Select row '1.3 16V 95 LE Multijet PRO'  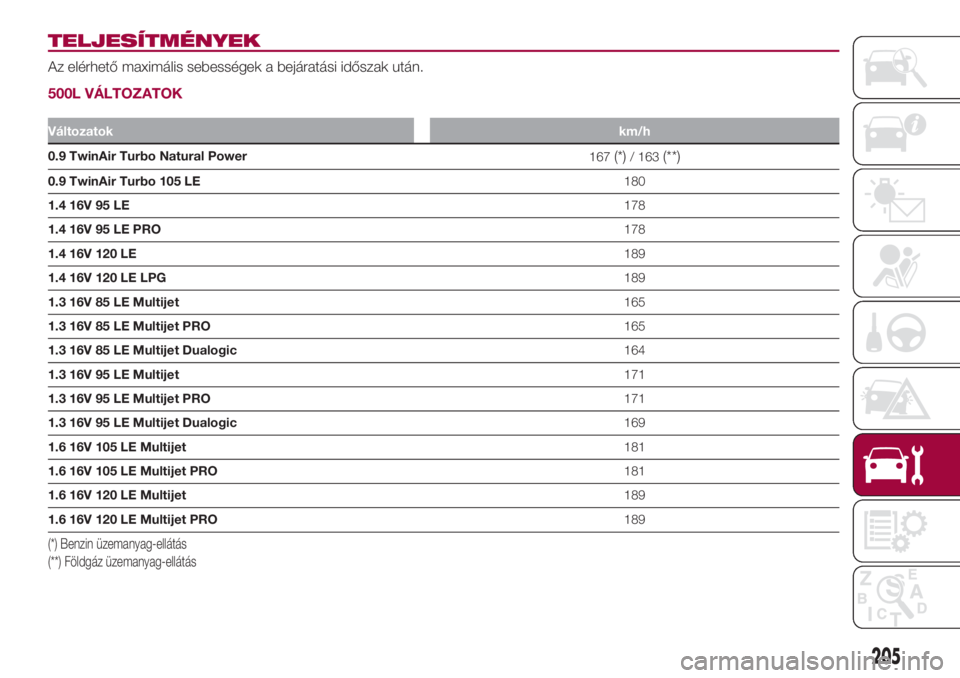point(443,399)
